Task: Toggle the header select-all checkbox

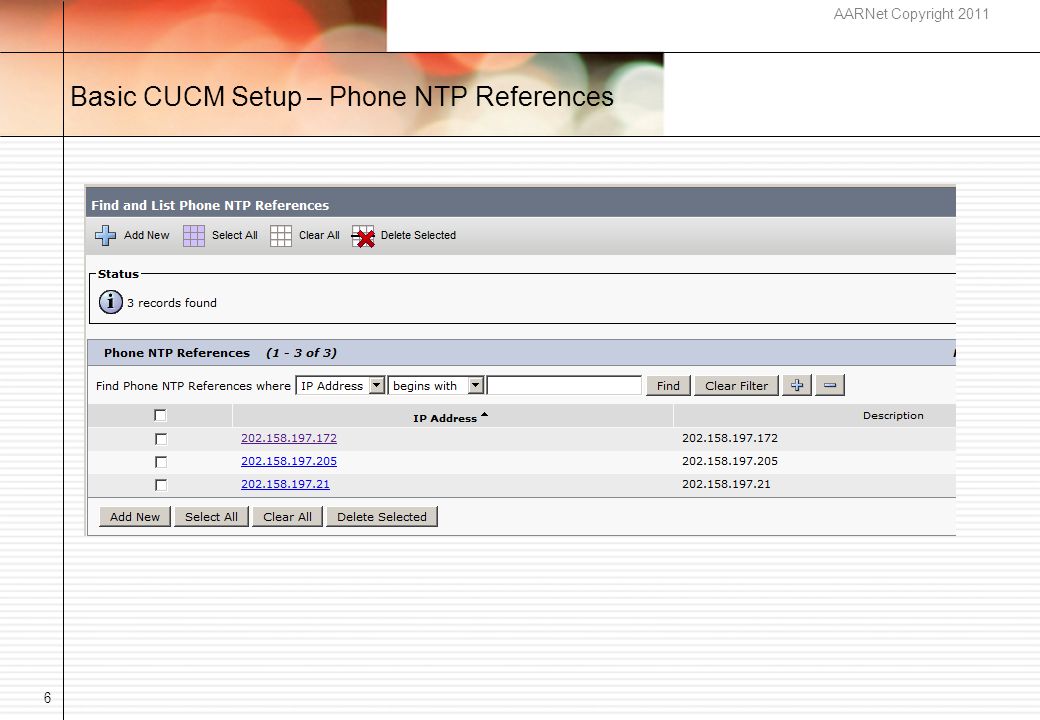Action: [160, 415]
